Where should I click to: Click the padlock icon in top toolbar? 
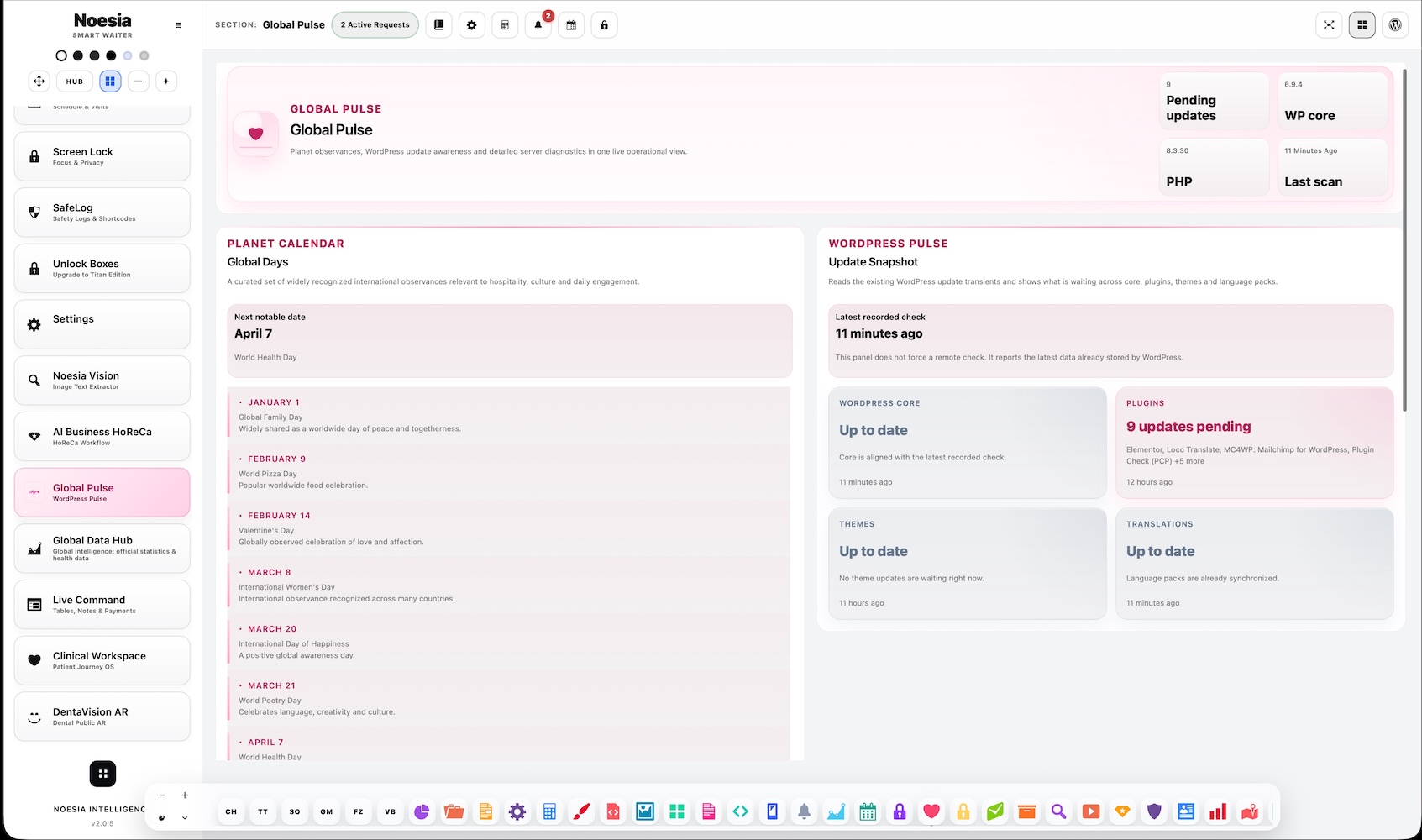click(605, 25)
